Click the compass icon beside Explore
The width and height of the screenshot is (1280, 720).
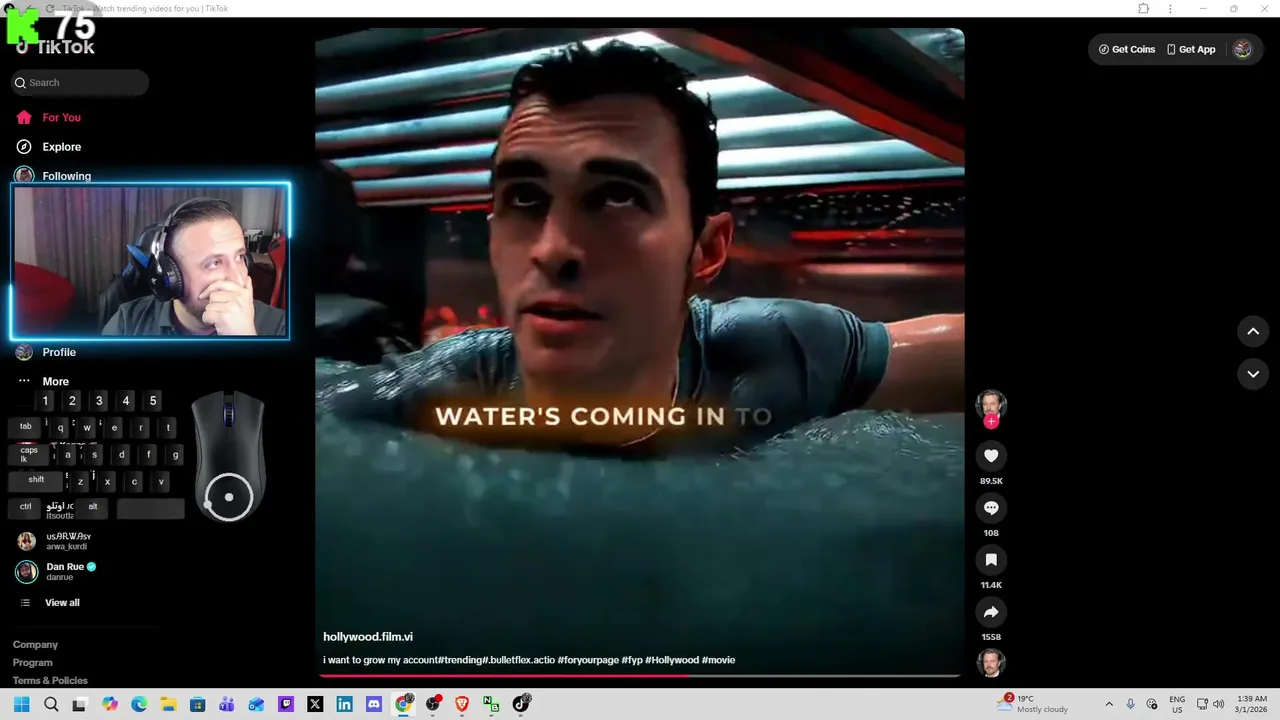tap(24, 147)
